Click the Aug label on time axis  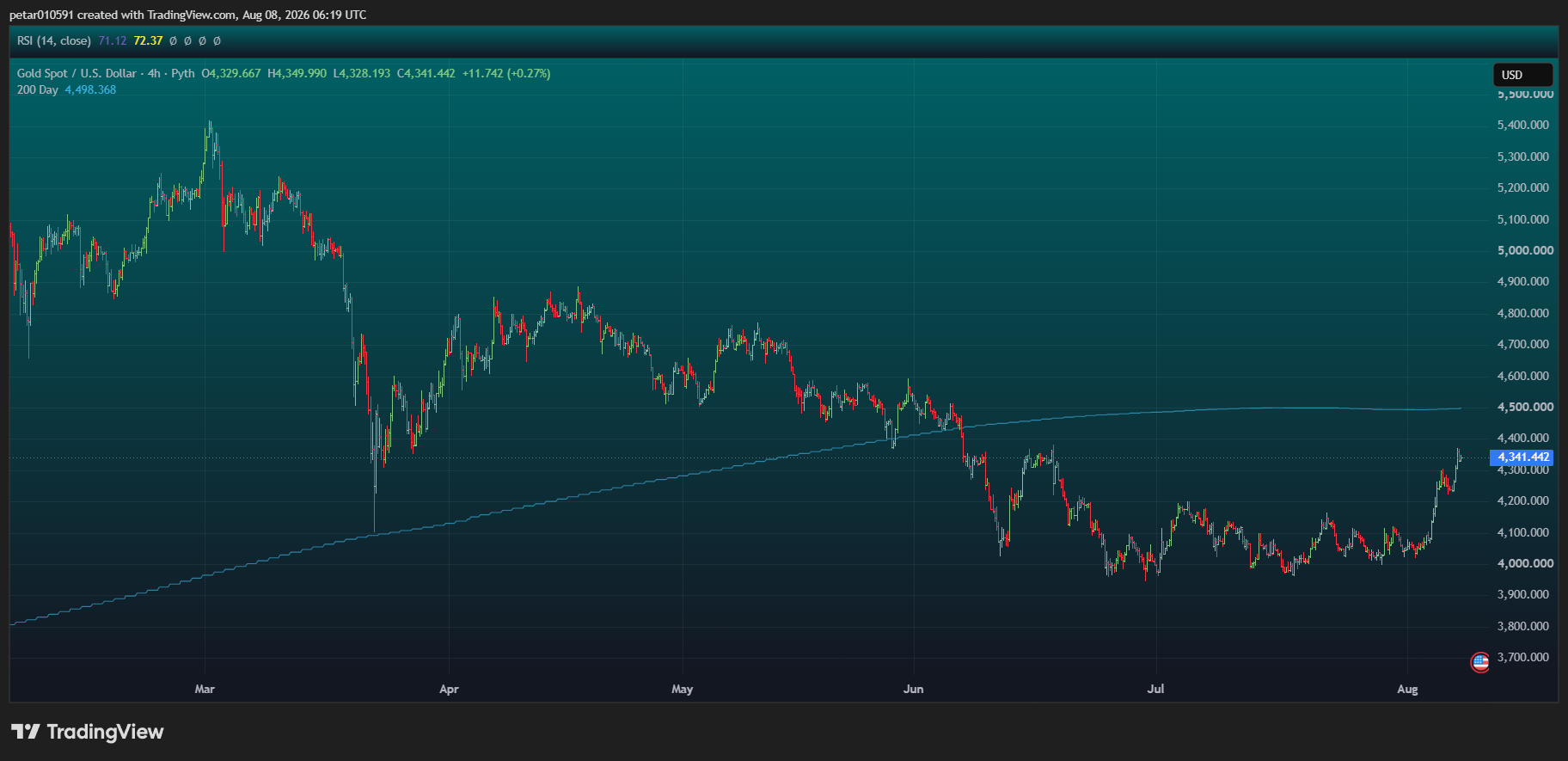1407,689
